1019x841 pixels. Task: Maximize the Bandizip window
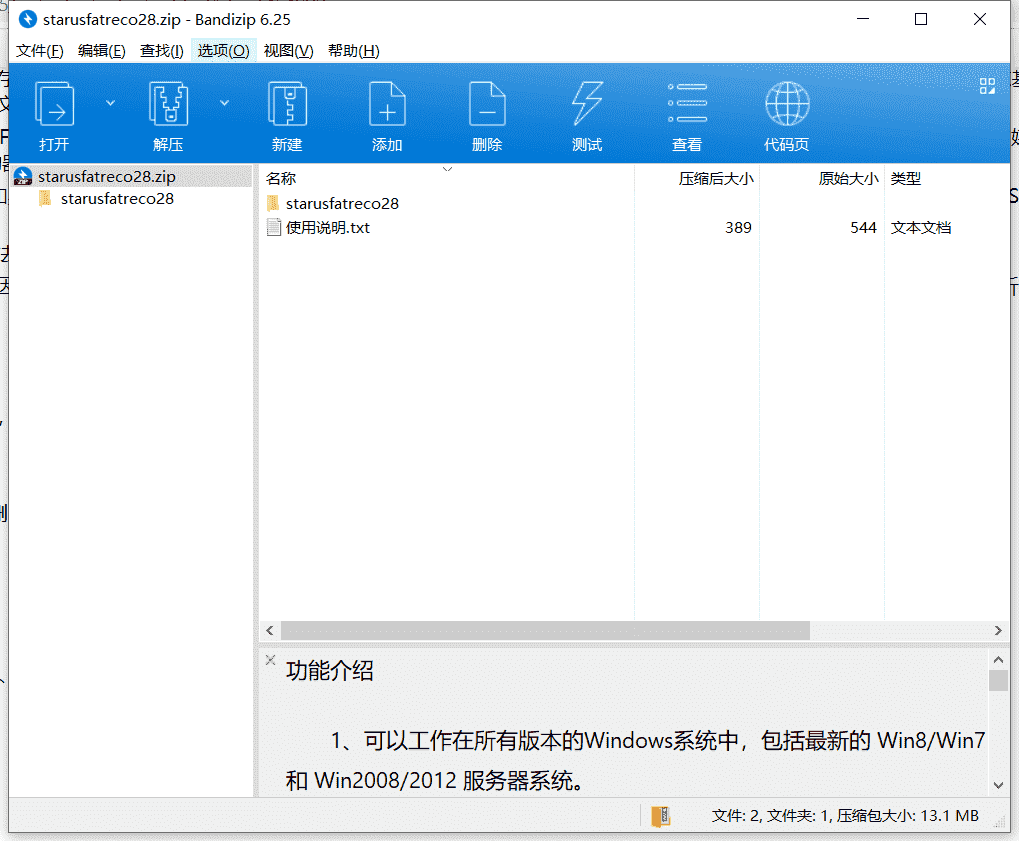(x=921, y=19)
